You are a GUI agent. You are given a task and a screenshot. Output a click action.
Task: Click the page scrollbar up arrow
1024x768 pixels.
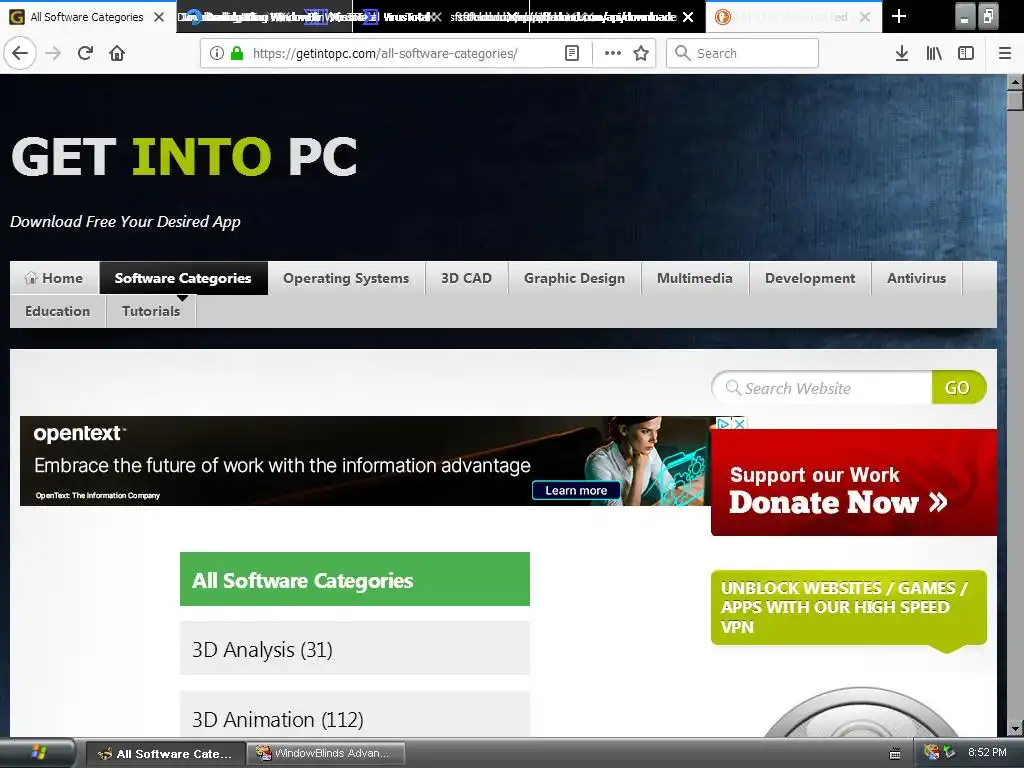pyautogui.click(x=1014, y=82)
